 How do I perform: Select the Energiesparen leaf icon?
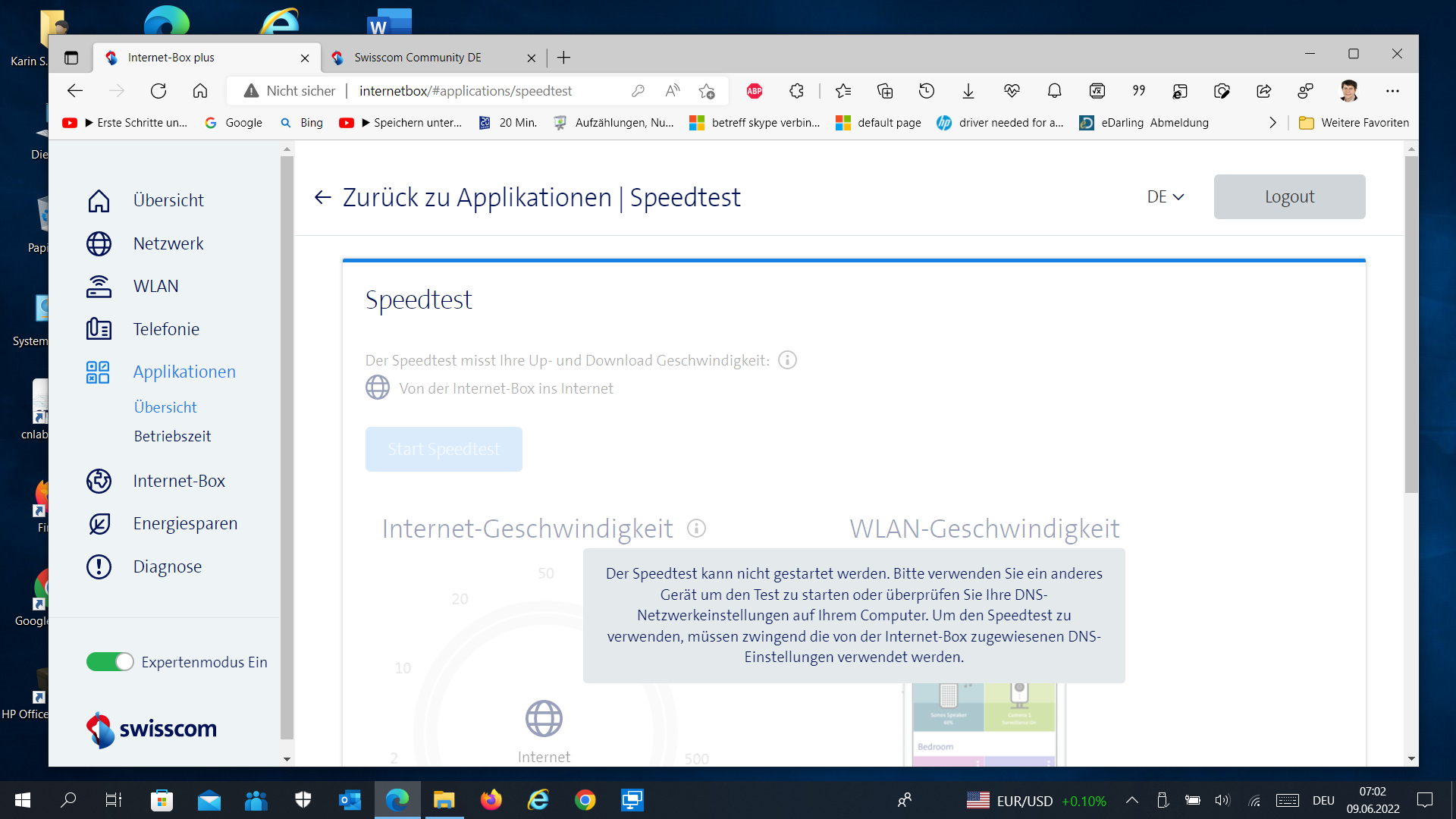pos(99,523)
